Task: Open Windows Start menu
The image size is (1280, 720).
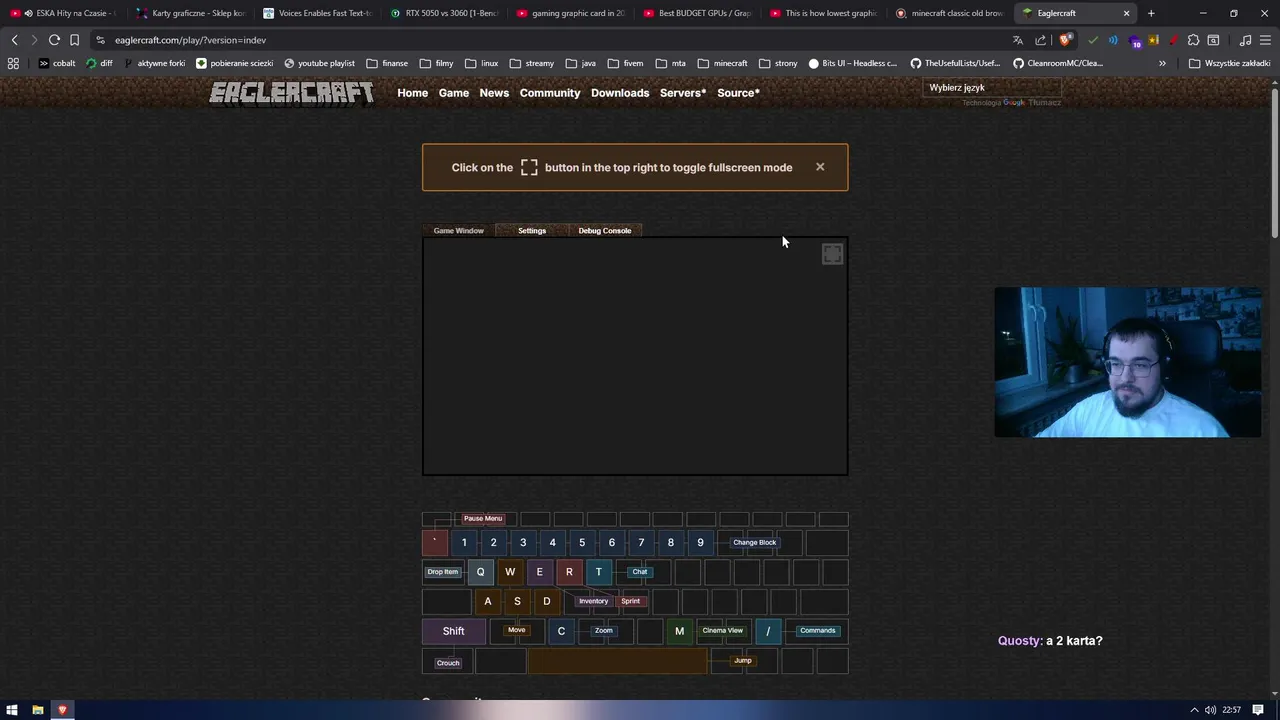Action: coord(12,710)
